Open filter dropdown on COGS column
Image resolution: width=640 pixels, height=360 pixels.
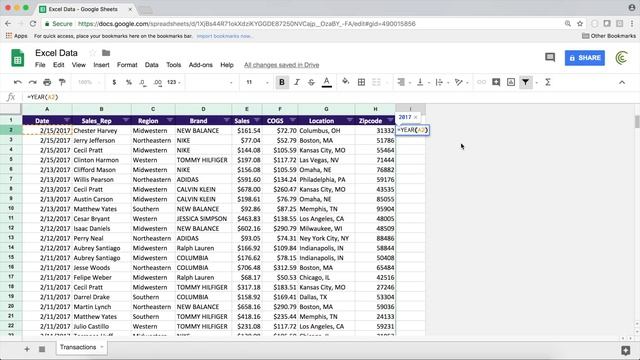(x=293, y=120)
